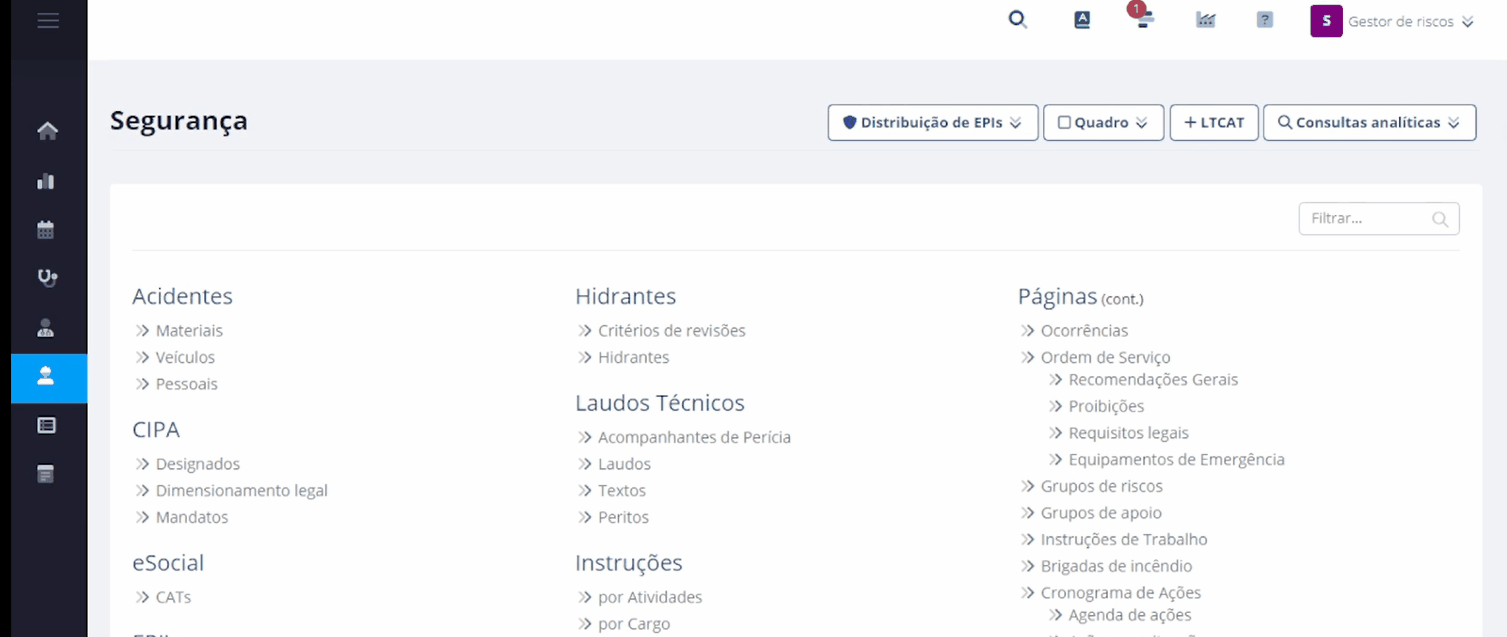Open Brigadas de incêndio
Image resolution: width=1507 pixels, height=637 pixels.
(x=1116, y=567)
